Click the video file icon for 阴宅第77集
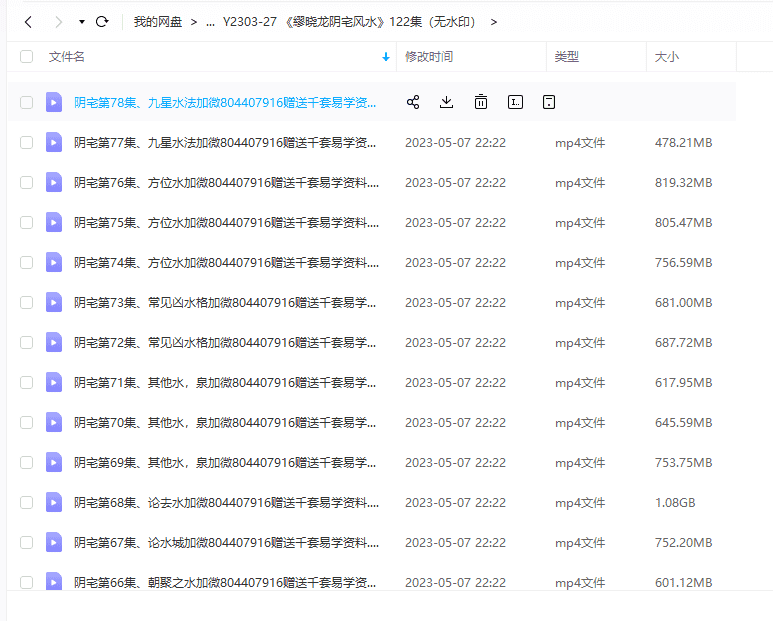The height and width of the screenshot is (621, 773). point(54,143)
